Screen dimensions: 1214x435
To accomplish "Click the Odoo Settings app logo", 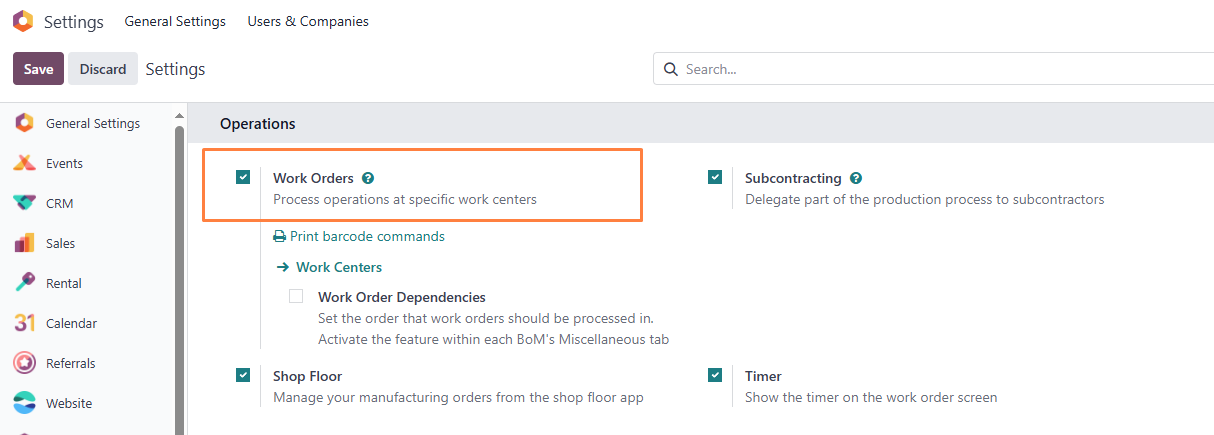I will pos(22,21).
